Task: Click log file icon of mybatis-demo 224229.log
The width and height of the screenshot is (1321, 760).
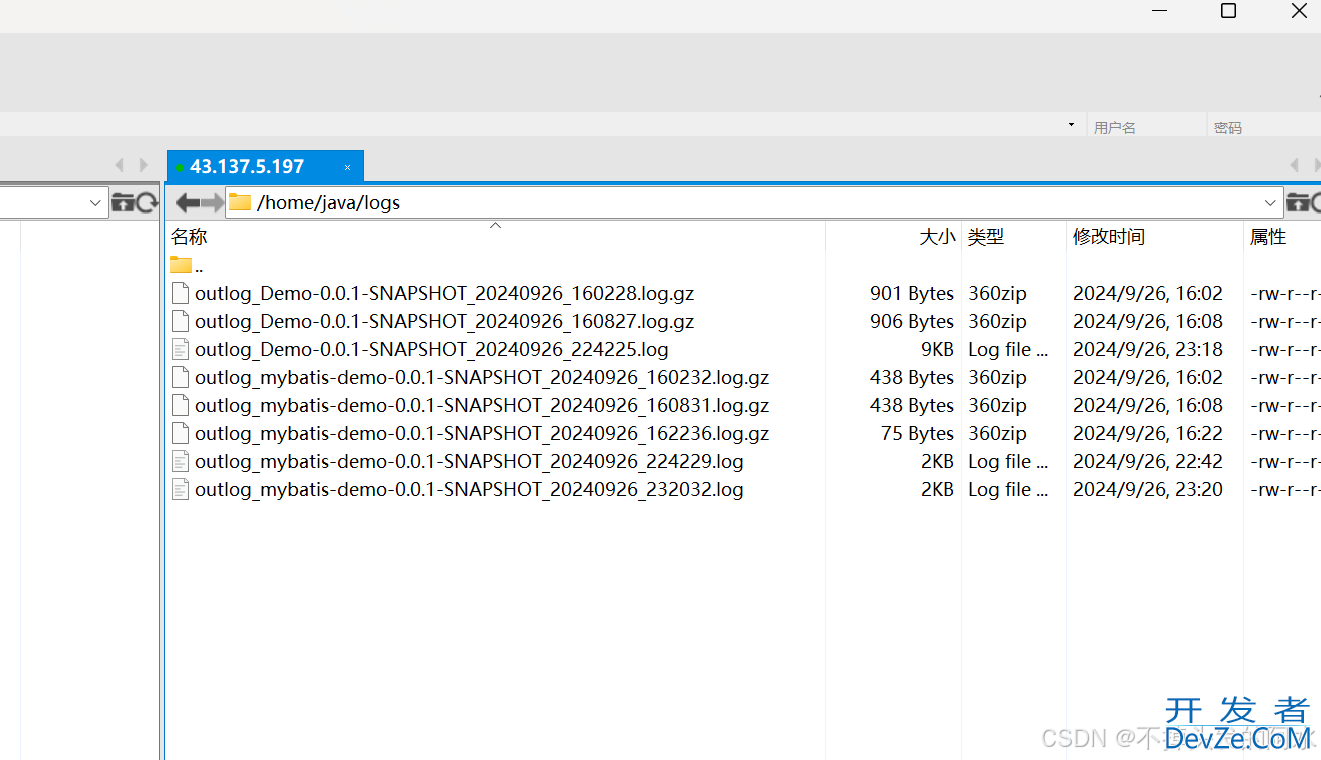Action: tap(180, 461)
